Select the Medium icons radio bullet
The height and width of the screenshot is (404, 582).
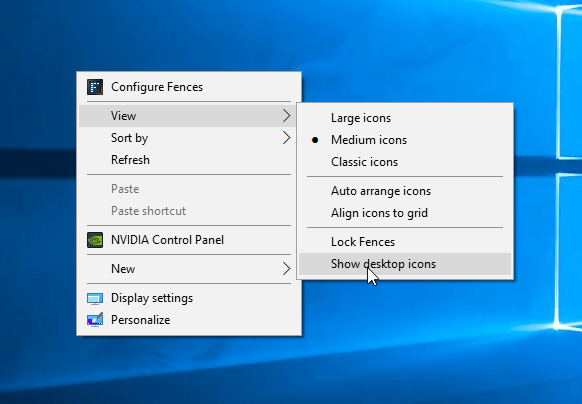(x=315, y=140)
